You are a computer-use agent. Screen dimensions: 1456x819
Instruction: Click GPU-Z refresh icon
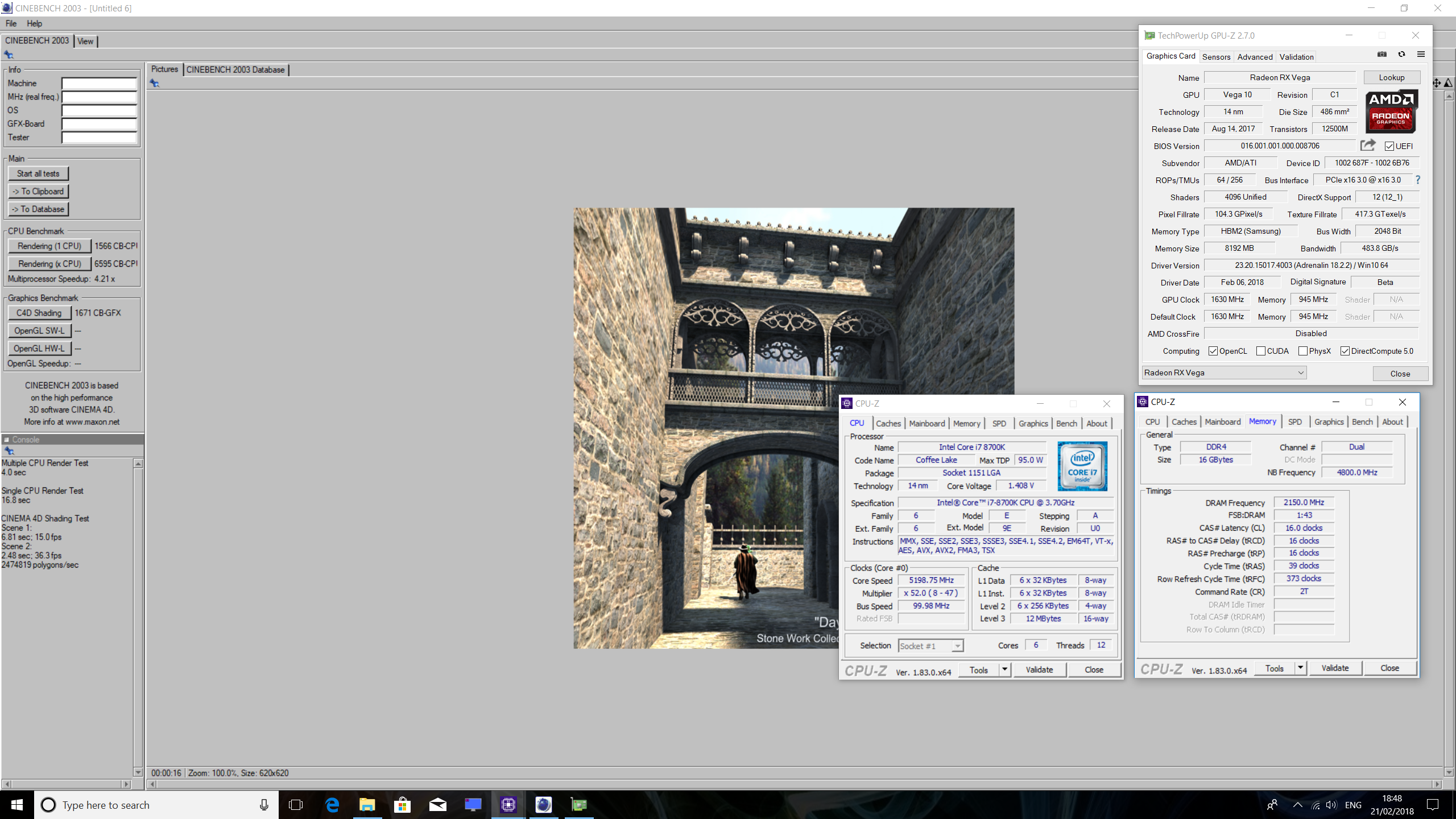click(x=1401, y=55)
